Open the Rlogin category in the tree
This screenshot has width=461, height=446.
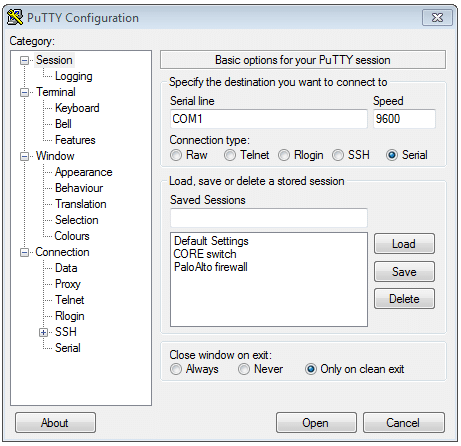click(69, 316)
